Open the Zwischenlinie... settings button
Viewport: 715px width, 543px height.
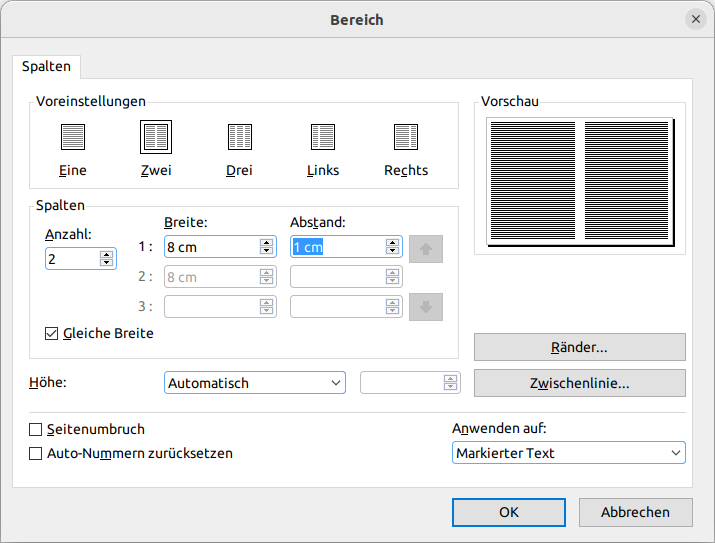580,383
